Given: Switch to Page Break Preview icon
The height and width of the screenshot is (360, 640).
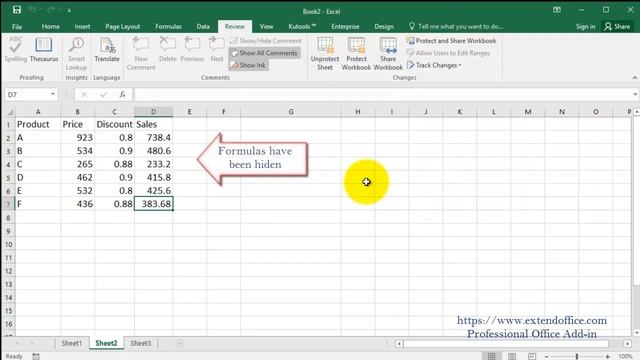Looking at the screenshot, I should 531,356.
